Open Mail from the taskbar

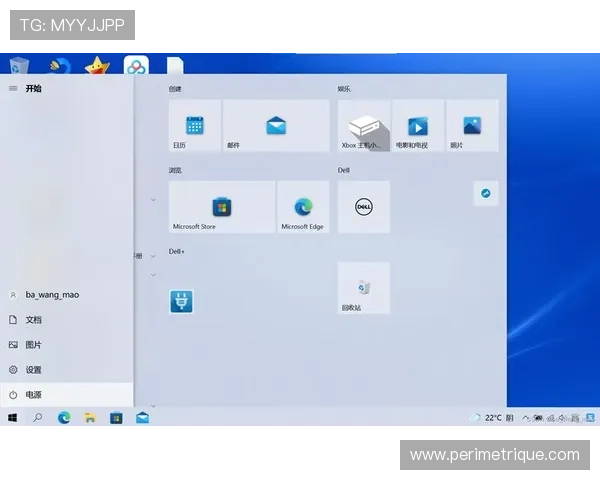pos(142,418)
